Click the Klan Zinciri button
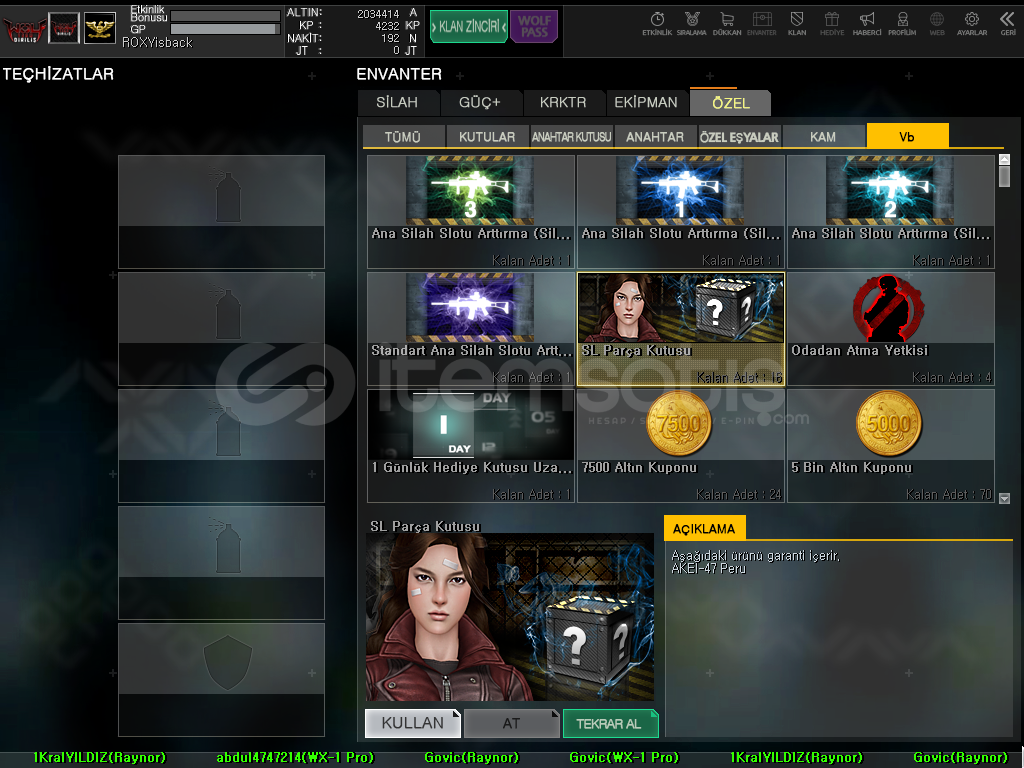Viewport: 1024px width, 768px height. pyautogui.click(x=468, y=26)
